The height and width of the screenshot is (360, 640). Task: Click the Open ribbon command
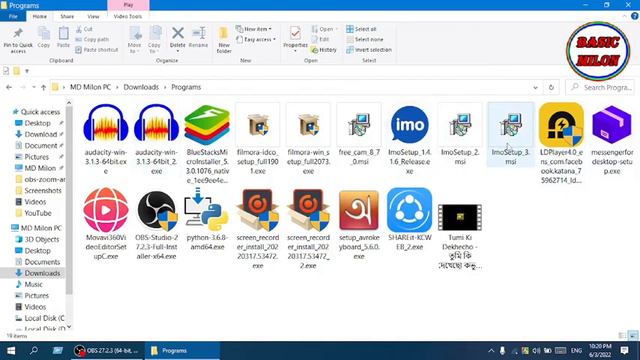[324, 29]
